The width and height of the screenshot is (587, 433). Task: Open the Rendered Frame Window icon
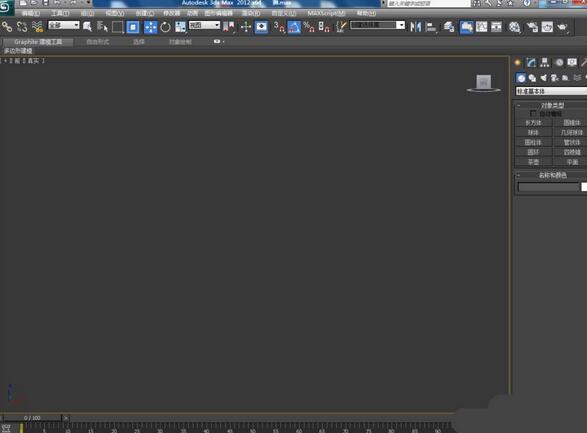pos(547,27)
